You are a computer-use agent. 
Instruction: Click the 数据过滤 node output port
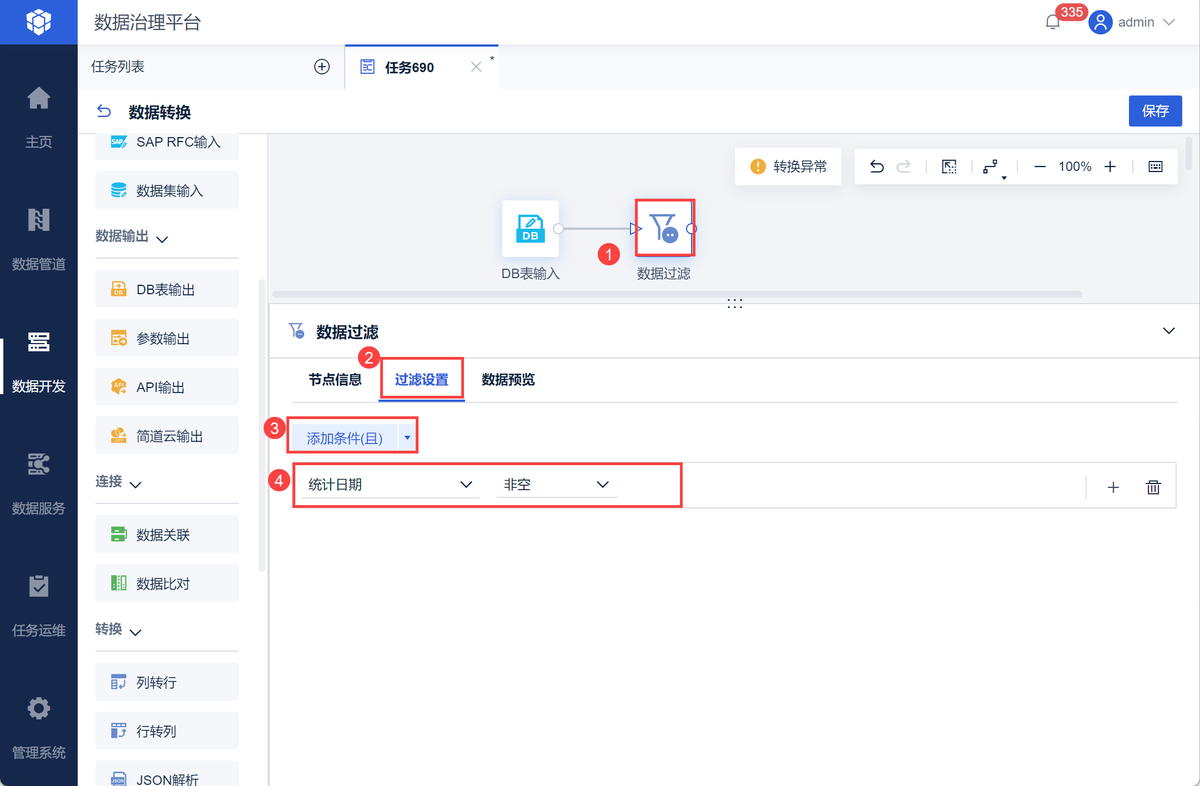(692, 229)
